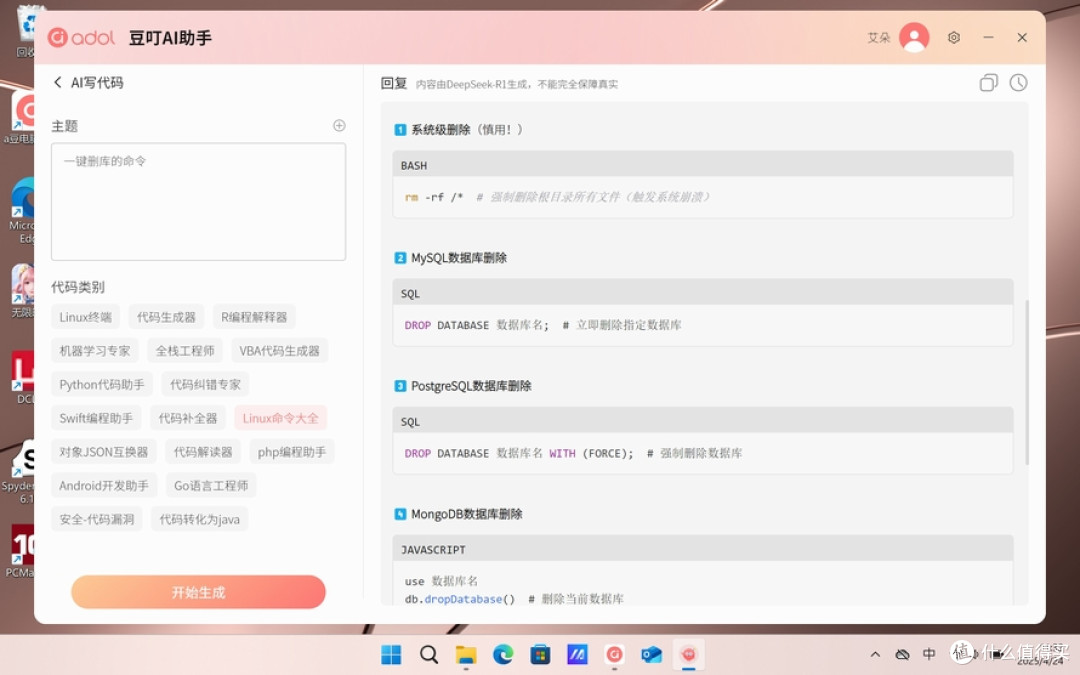Image resolution: width=1080 pixels, height=675 pixels.
Task: Open taskbar Search
Action: coord(428,654)
